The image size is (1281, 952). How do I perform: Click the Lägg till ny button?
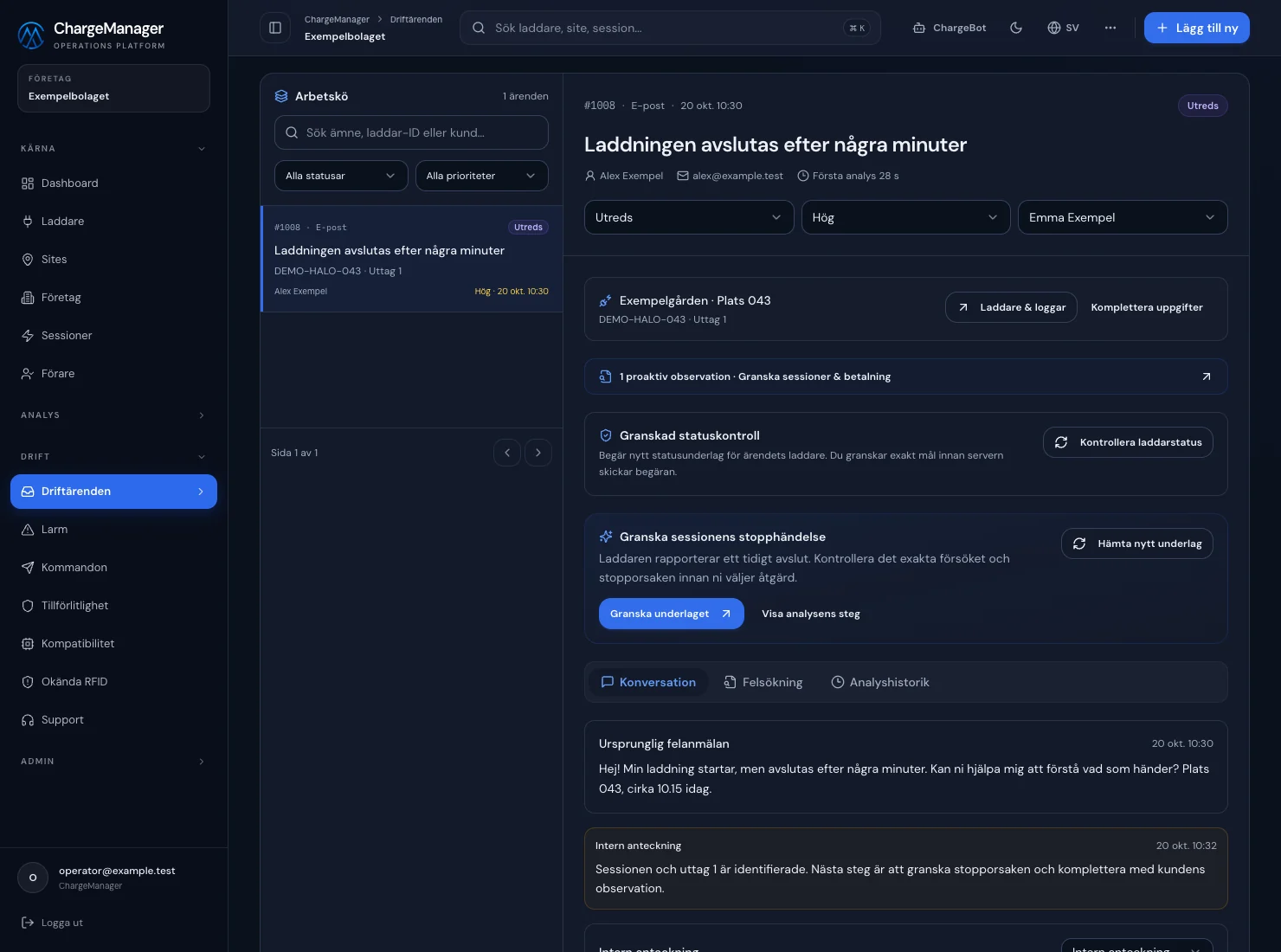coord(1197,28)
